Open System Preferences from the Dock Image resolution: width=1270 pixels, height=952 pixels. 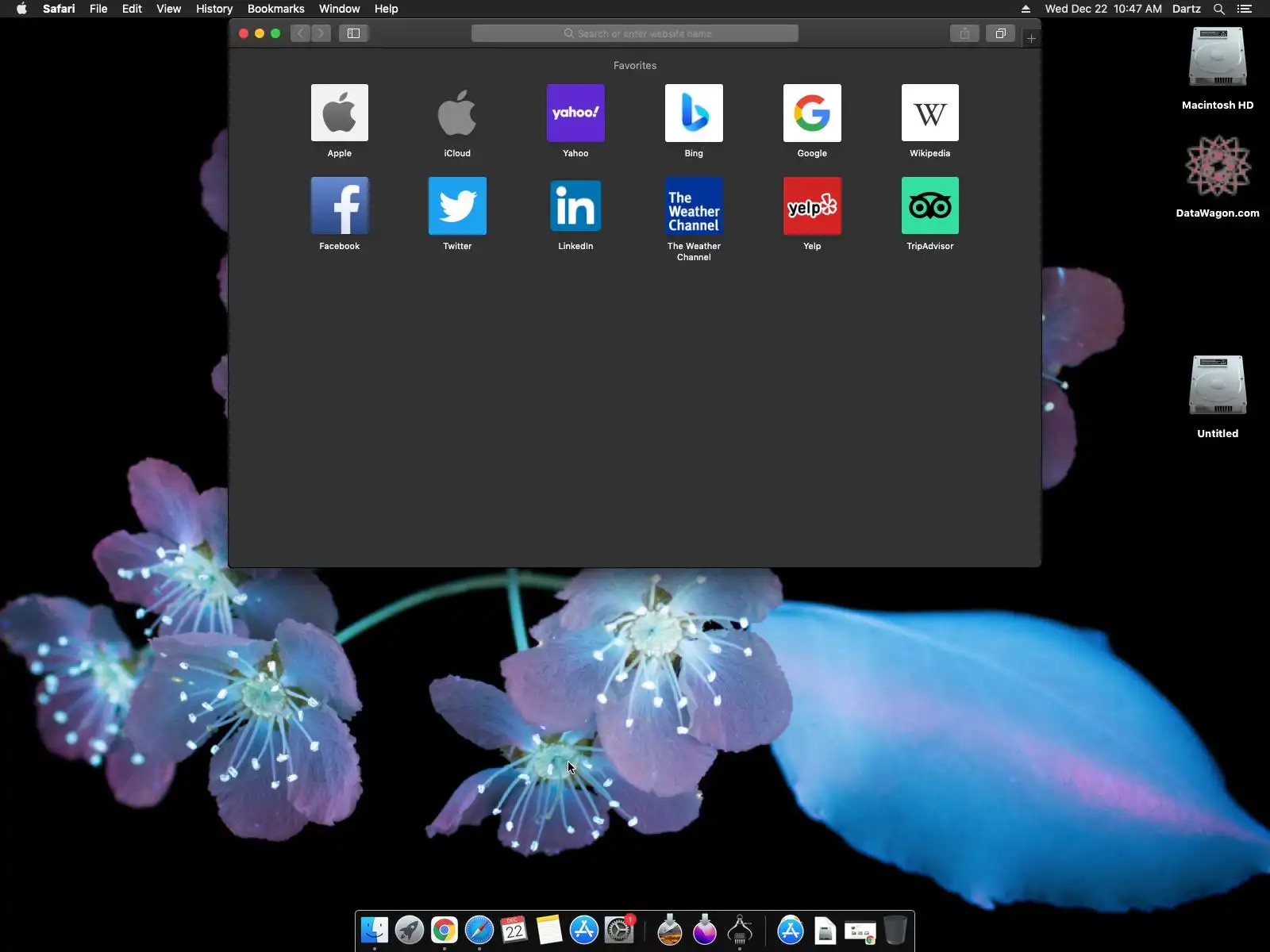[619, 930]
